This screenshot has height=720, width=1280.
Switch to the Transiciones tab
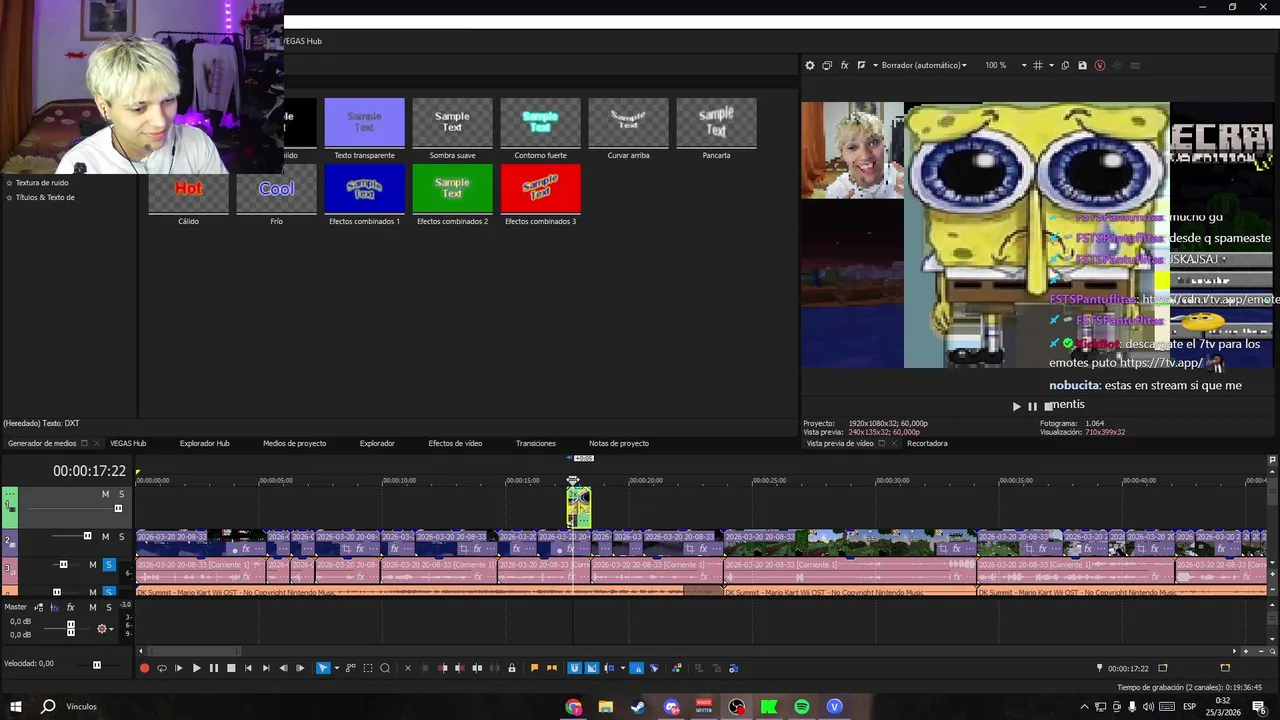[536, 443]
